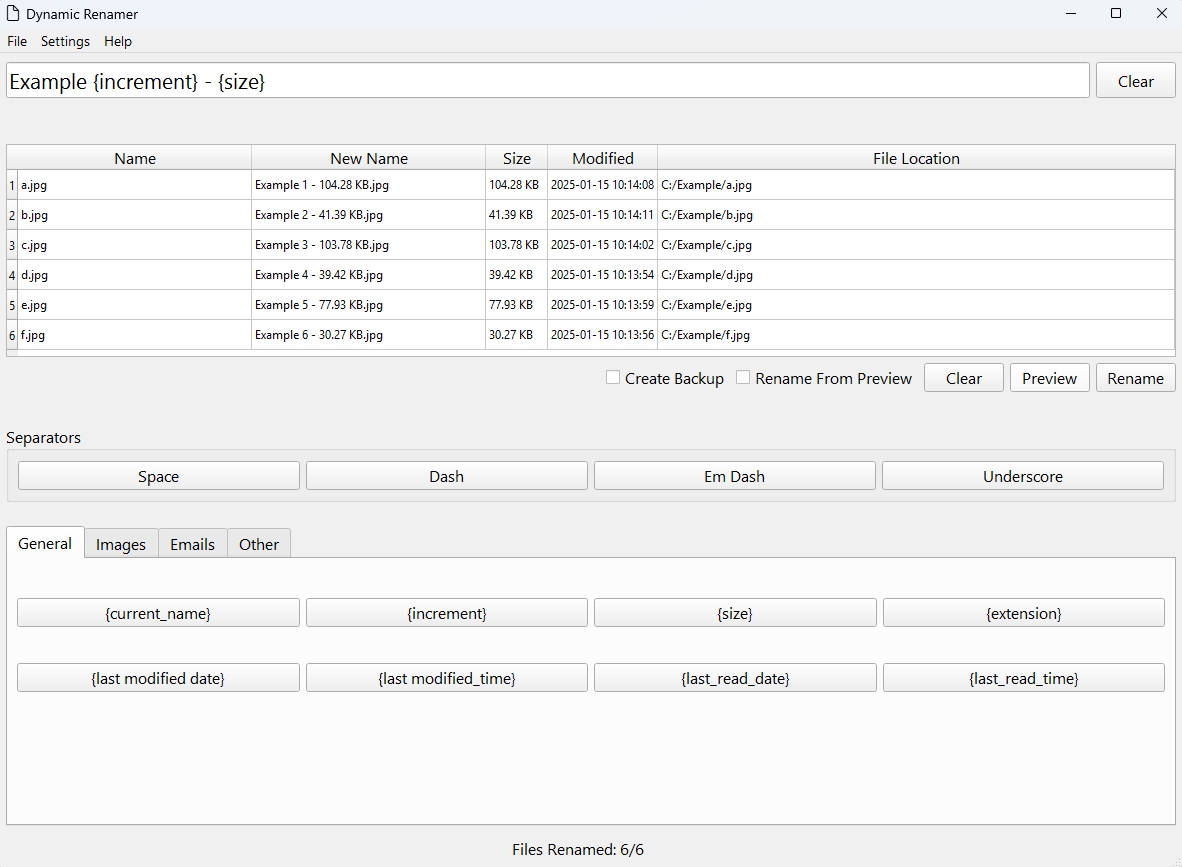Viewport: 1182px width, 867px height.
Task: Open the Help menu
Action: (118, 41)
